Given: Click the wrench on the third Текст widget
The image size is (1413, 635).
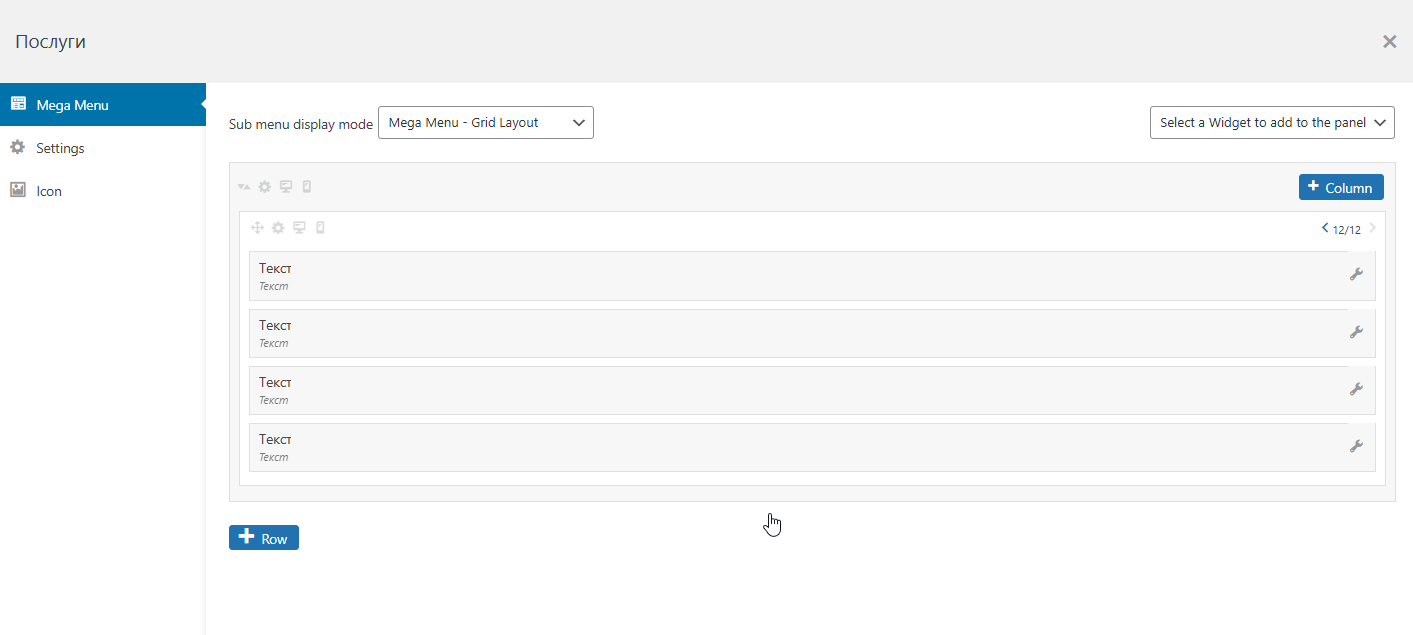Looking at the screenshot, I should tap(1356, 389).
